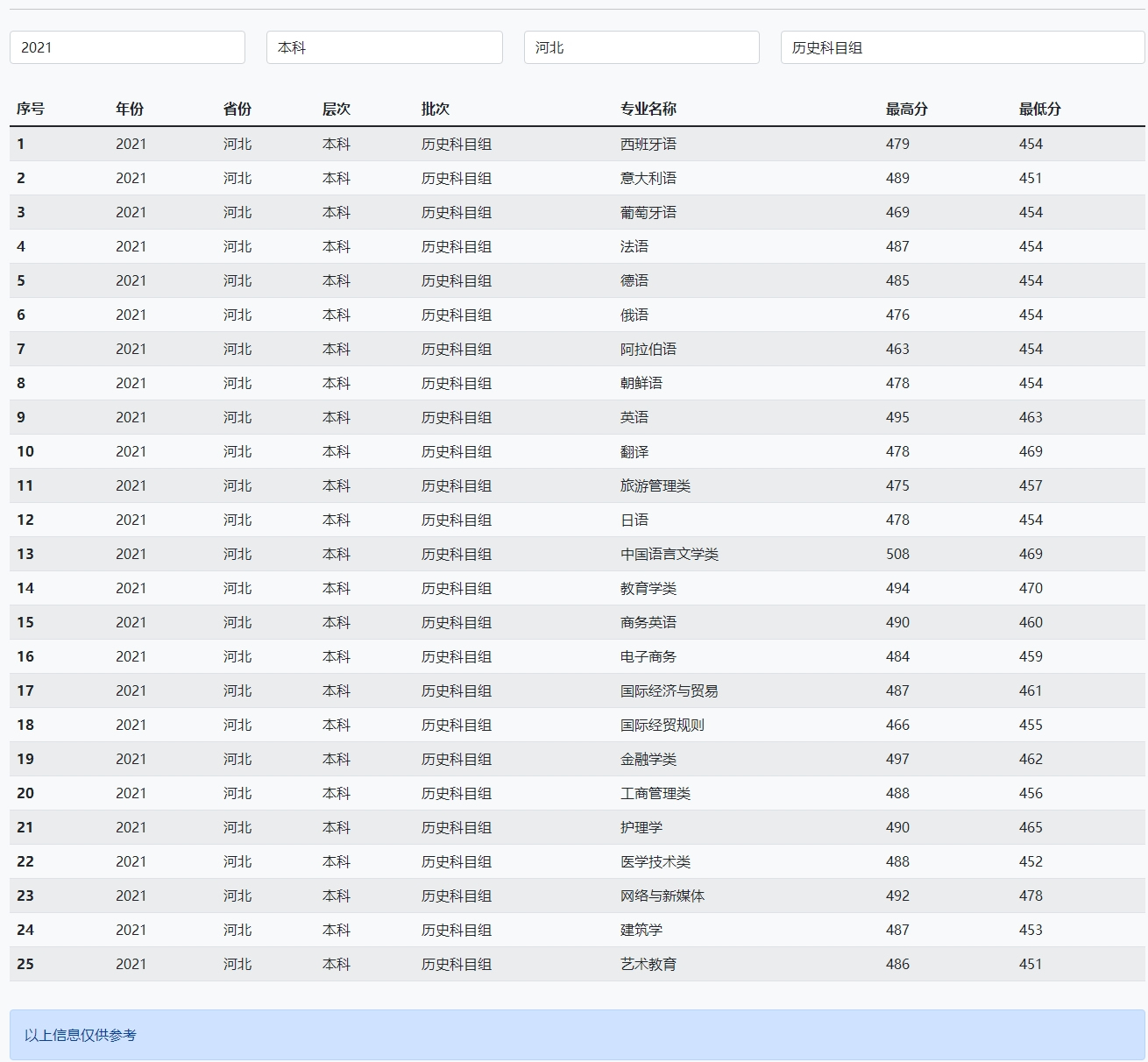Select the 金融学类 major cell
1148x1062 pixels.
(648, 759)
